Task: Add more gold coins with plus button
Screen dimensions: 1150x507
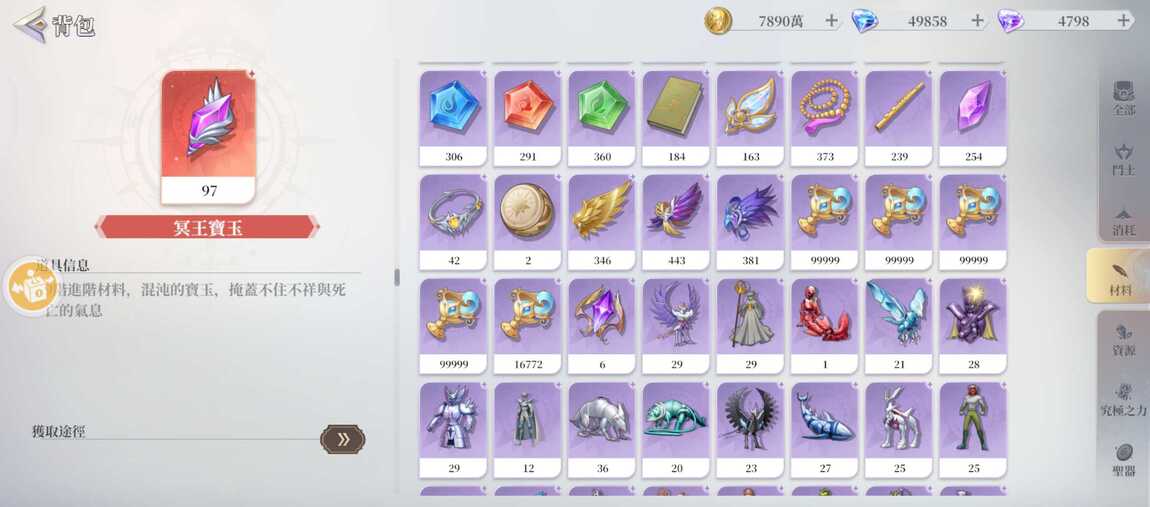Action: [x=831, y=21]
